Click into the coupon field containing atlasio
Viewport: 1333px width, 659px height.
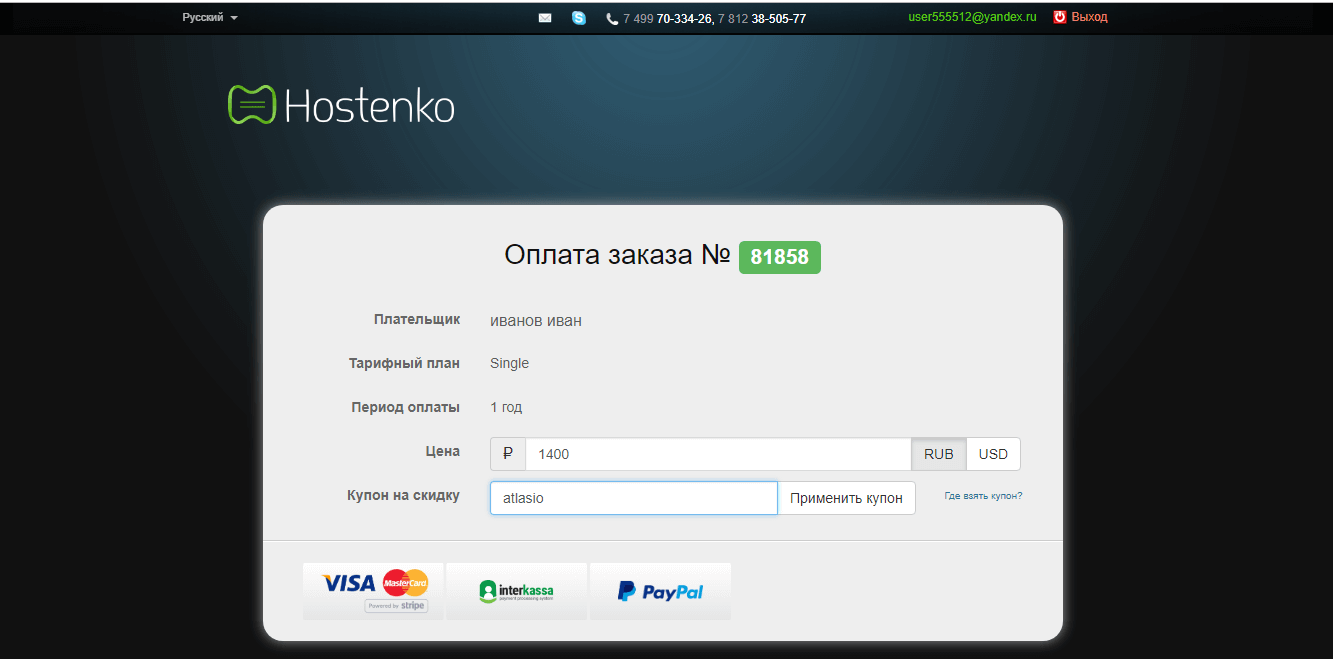[633, 498]
